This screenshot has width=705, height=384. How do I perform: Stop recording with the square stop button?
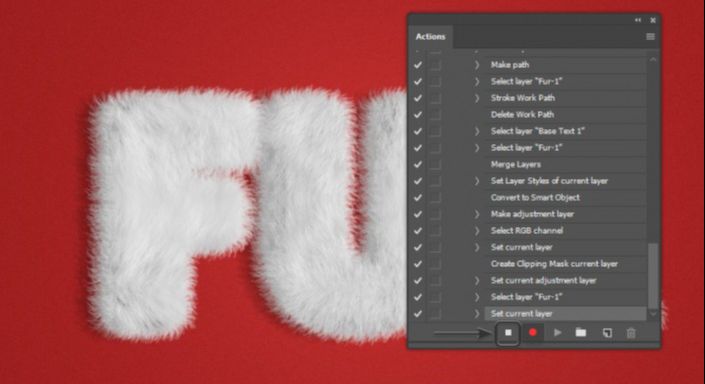[x=508, y=333]
